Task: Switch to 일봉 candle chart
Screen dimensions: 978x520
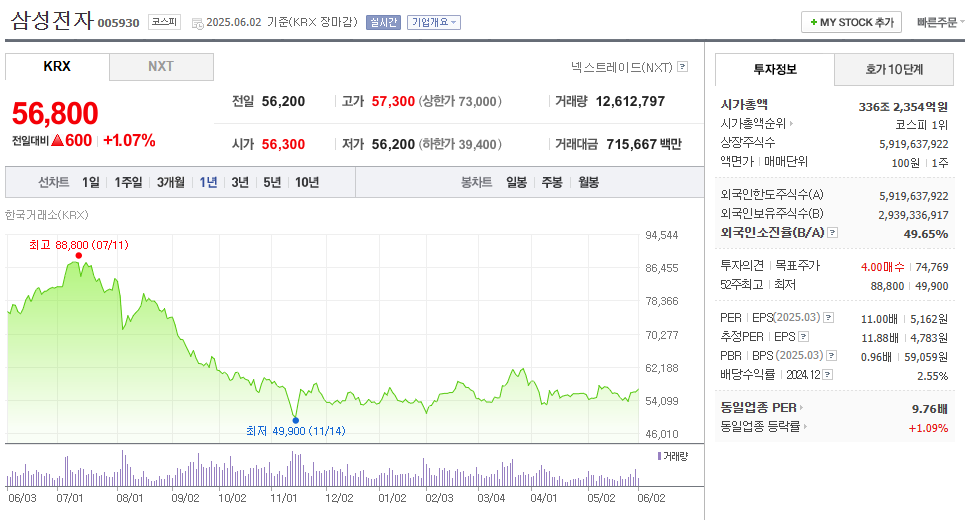Action: (x=516, y=182)
